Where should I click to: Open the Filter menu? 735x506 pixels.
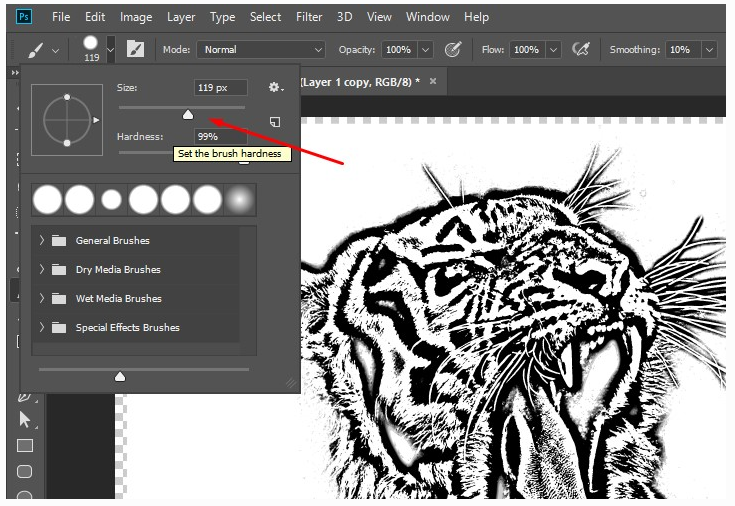309,17
